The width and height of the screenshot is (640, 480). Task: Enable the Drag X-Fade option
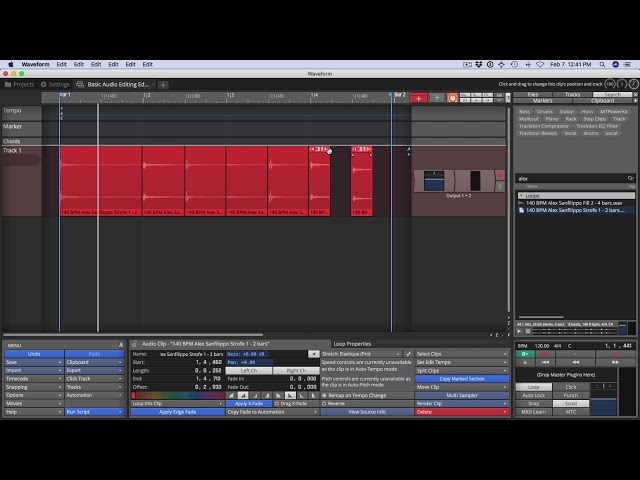pos(296,403)
